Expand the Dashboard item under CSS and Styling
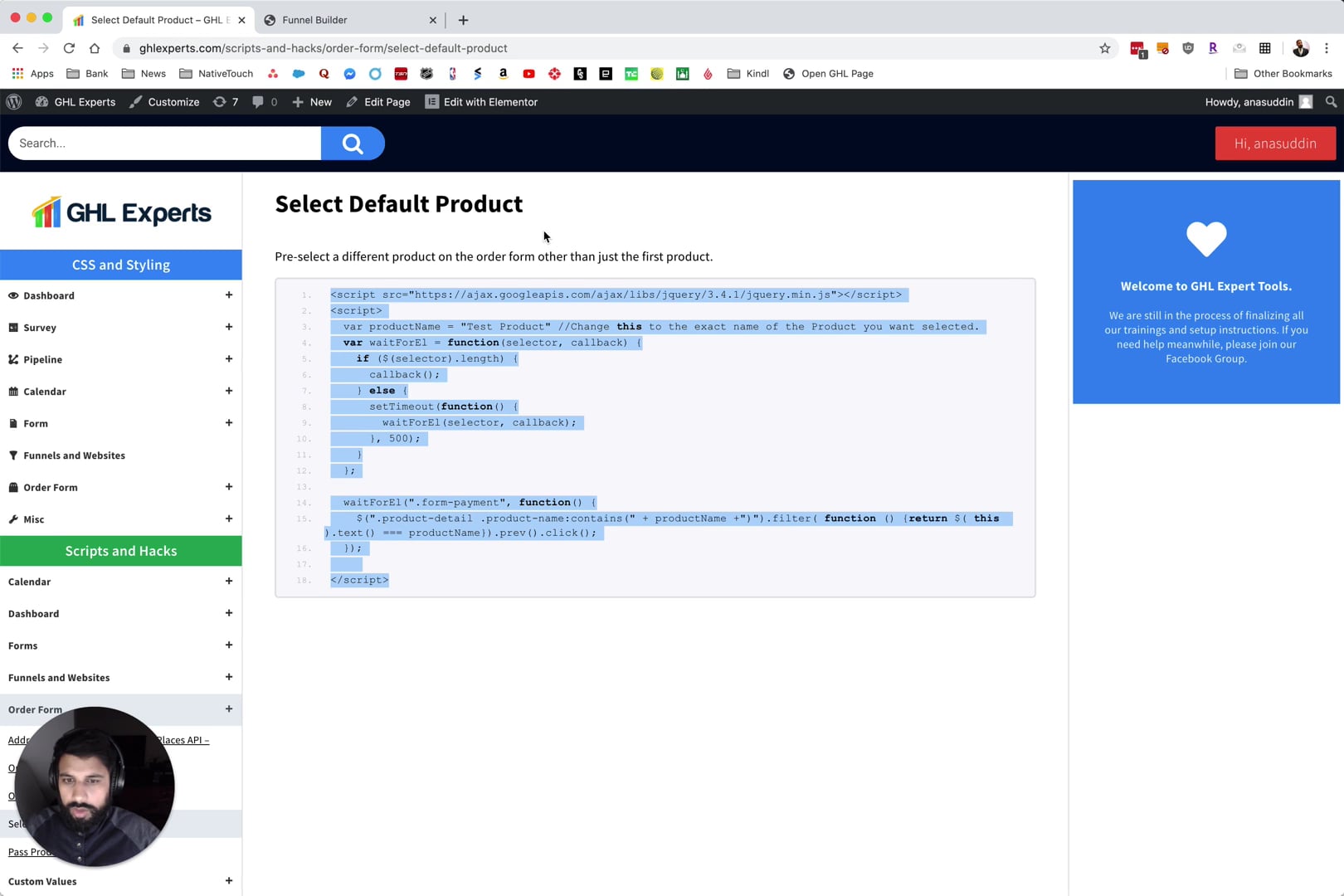Screen dimensions: 1344x896 (228, 295)
